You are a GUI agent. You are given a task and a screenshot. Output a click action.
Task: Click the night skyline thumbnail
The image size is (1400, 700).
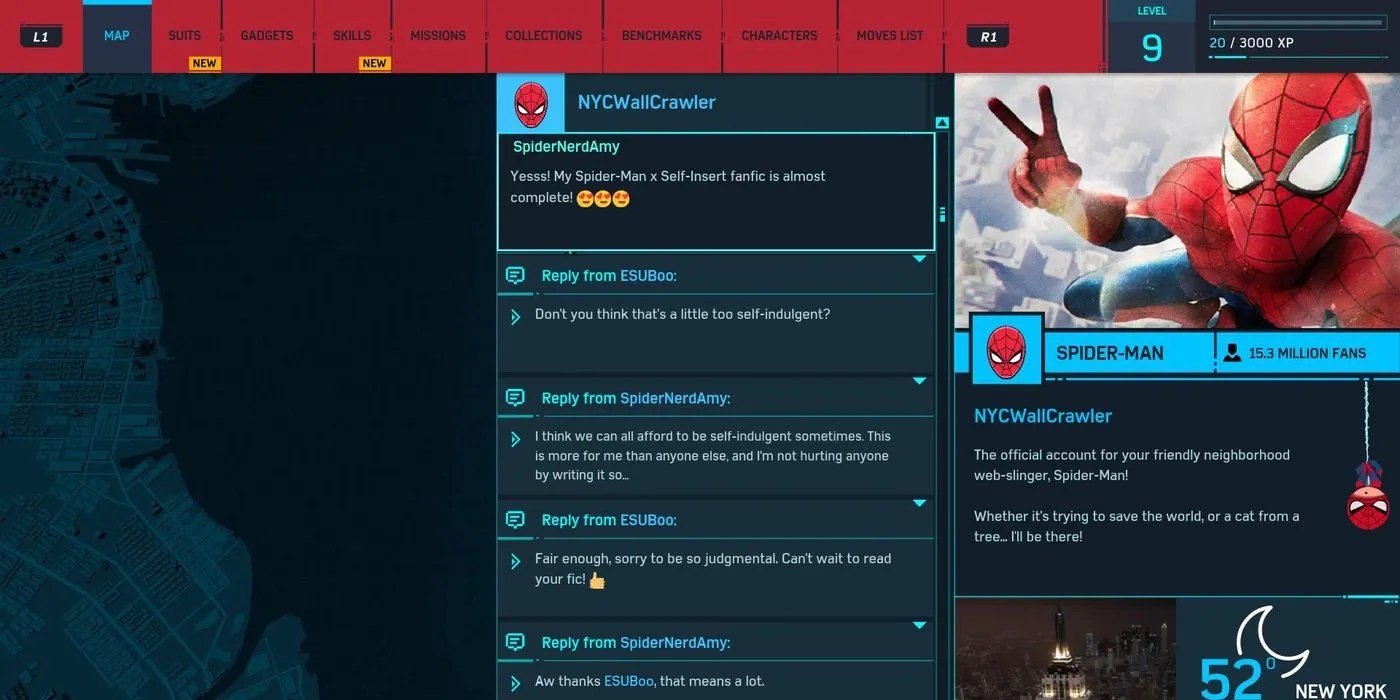[x=1066, y=649]
